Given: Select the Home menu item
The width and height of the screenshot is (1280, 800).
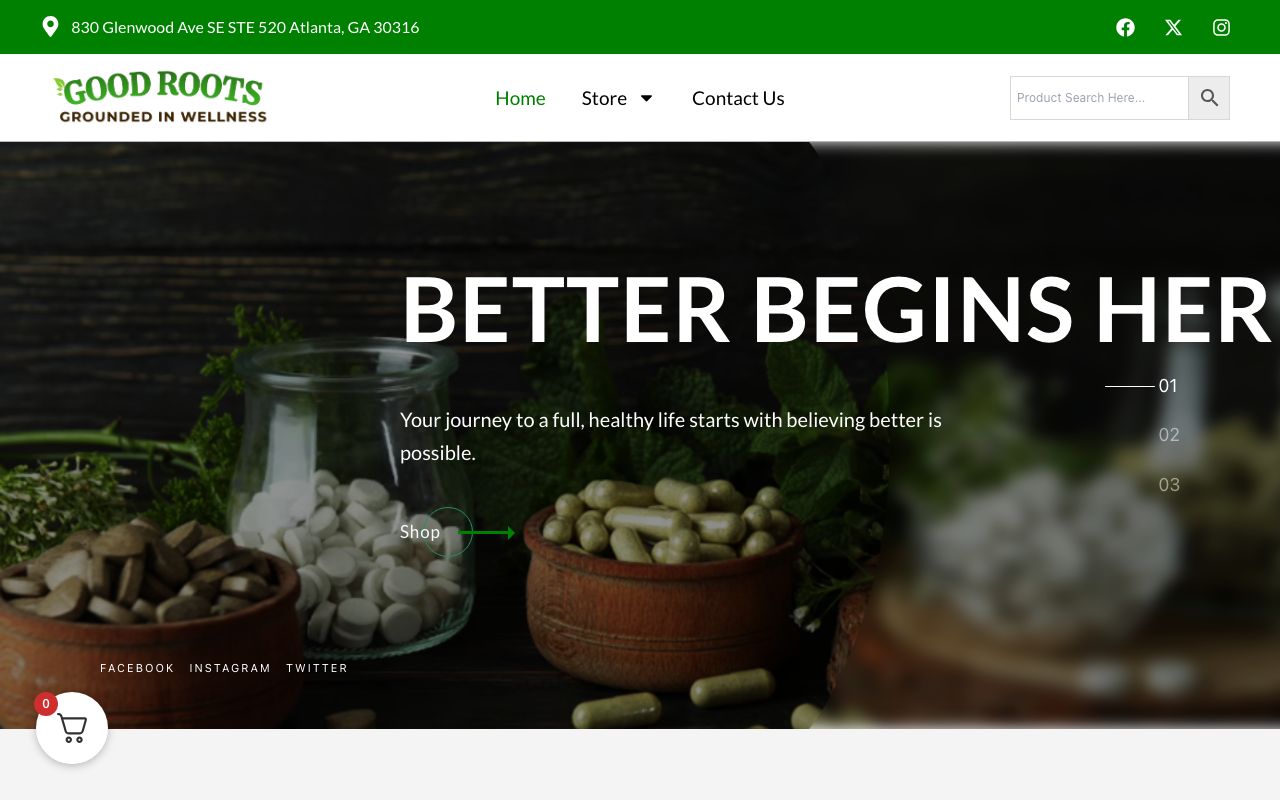Looking at the screenshot, I should click(520, 98).
